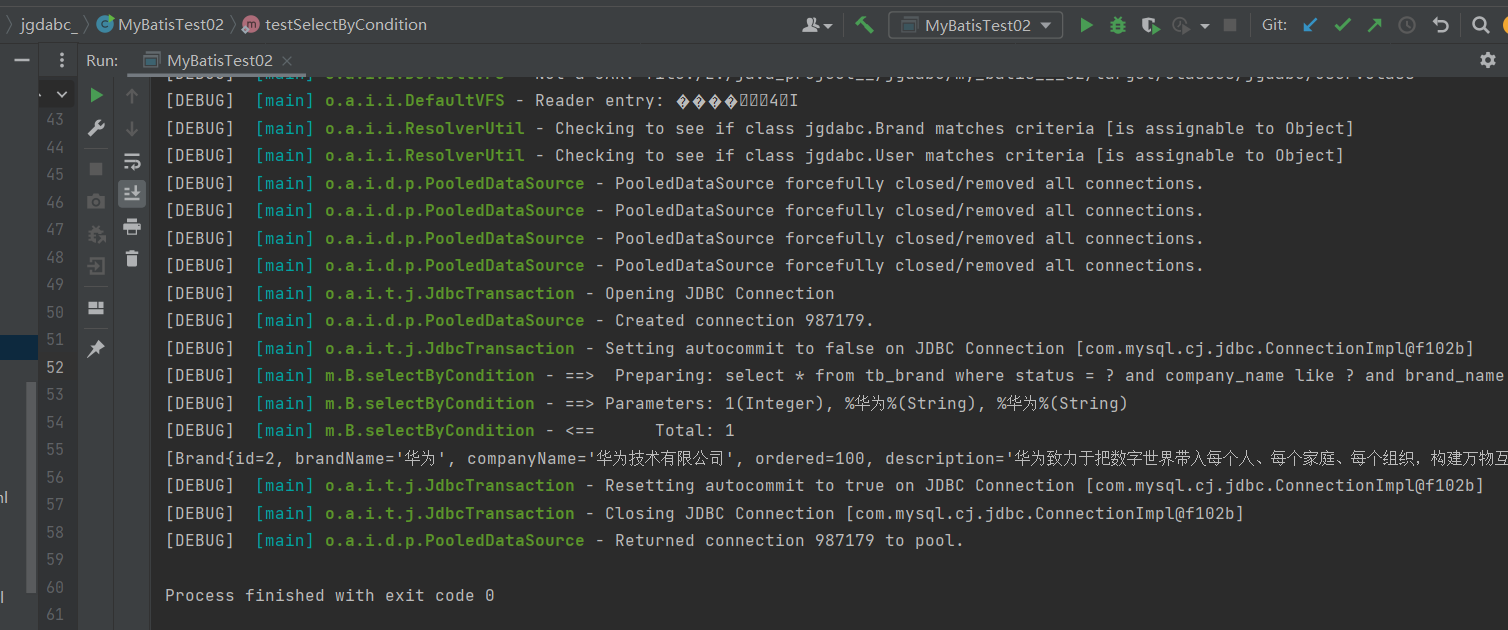Screen dimensions: 1508x630
Task: Click jgdabc_ breadcrumb
Action: point(49,25)
